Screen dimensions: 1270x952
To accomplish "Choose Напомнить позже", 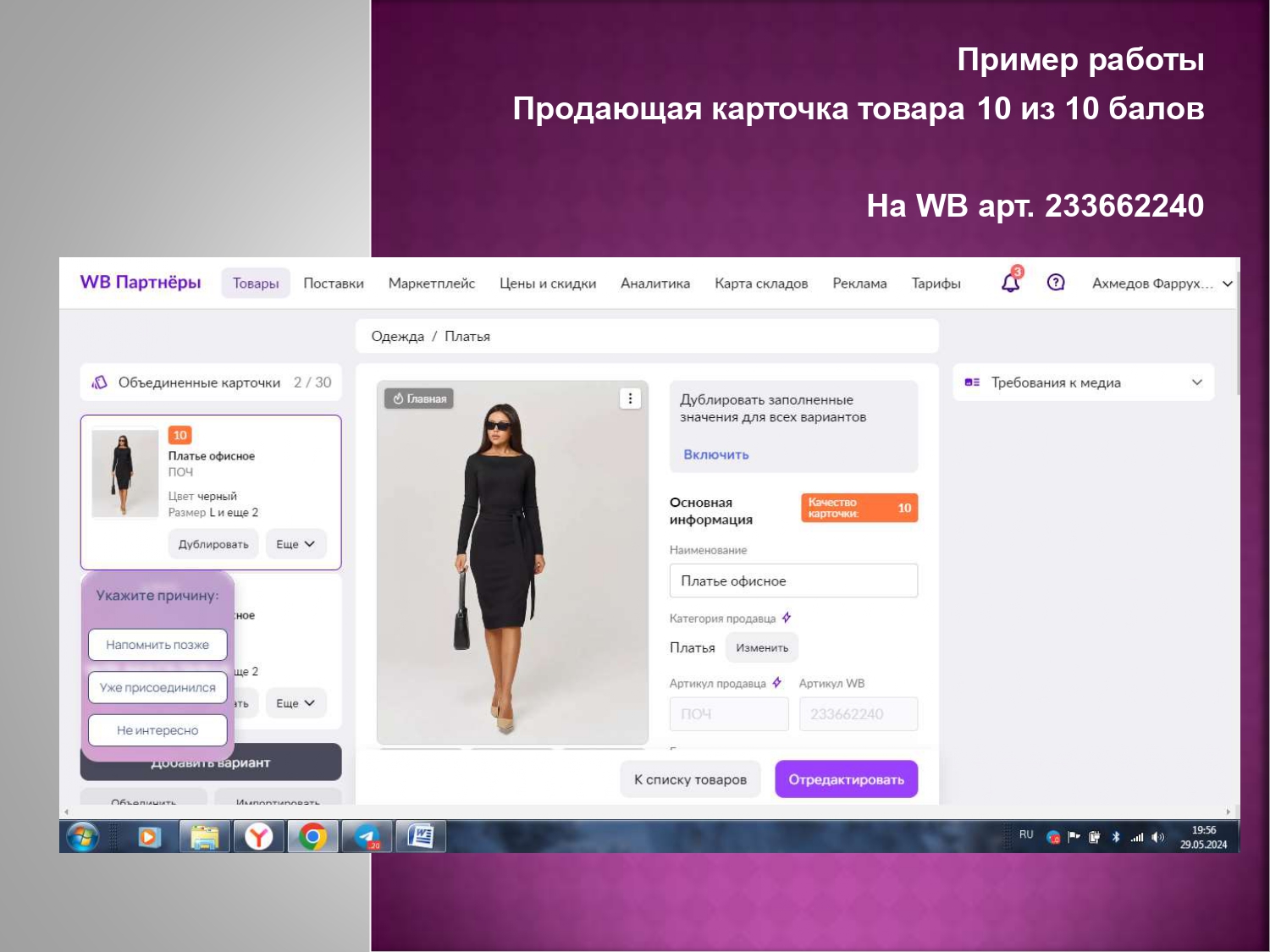I will pyautogui.click(x=157, y=645).
